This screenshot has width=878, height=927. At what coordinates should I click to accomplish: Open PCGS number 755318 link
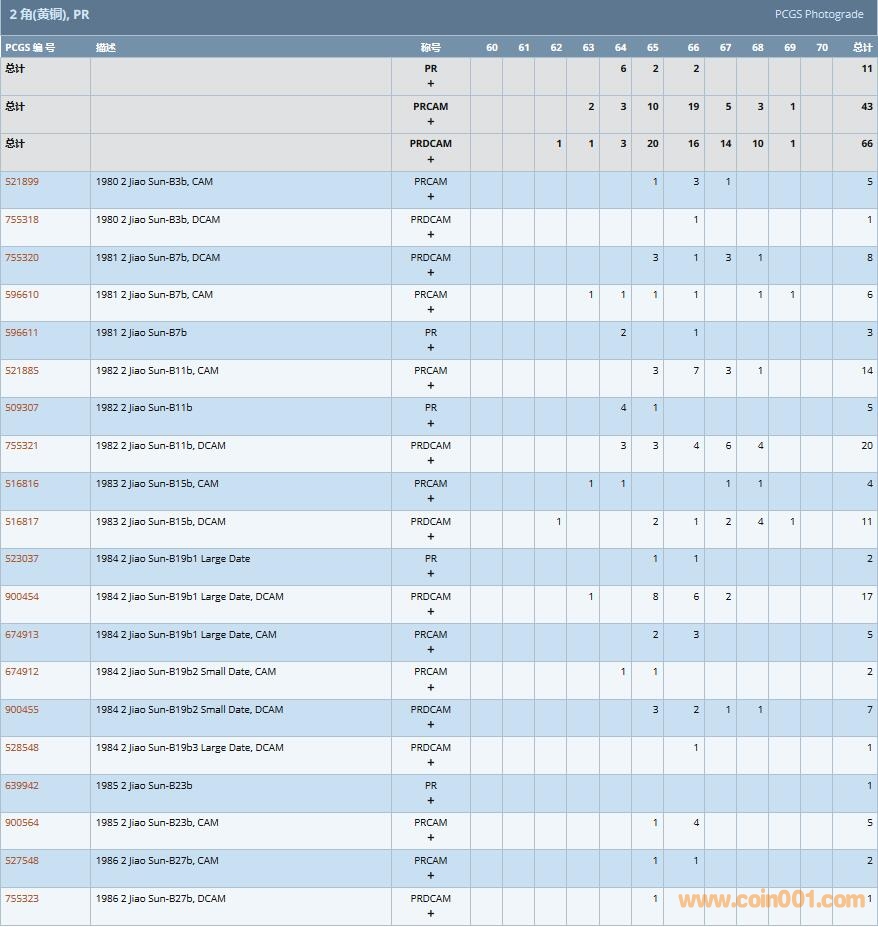pyautogui.click(x=22, y=220)
